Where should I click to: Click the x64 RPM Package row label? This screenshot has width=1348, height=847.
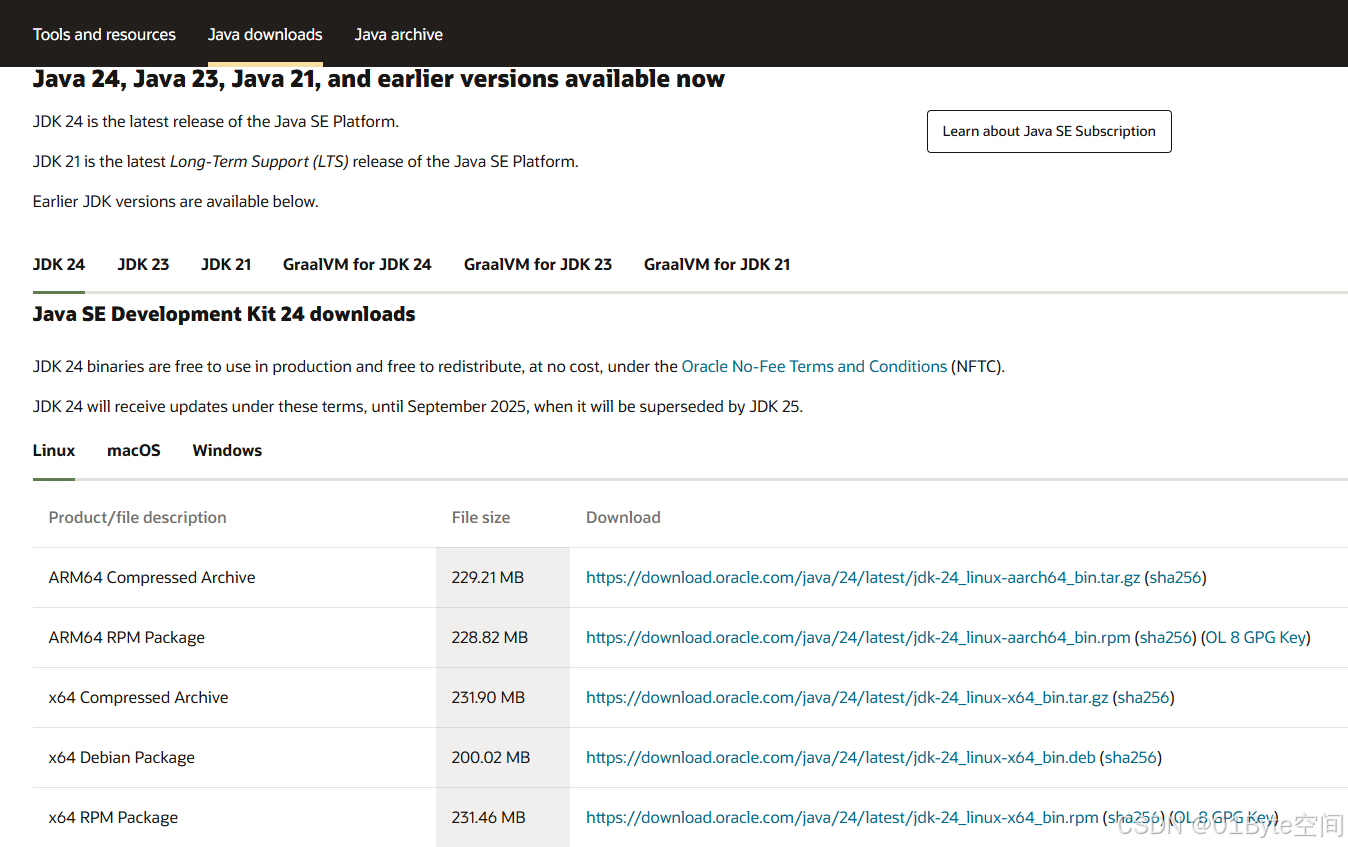tap(113, 817)
